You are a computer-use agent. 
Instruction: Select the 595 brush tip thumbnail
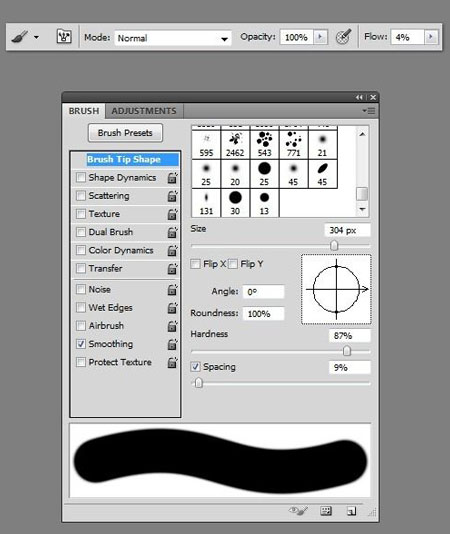tap(206, 144)
